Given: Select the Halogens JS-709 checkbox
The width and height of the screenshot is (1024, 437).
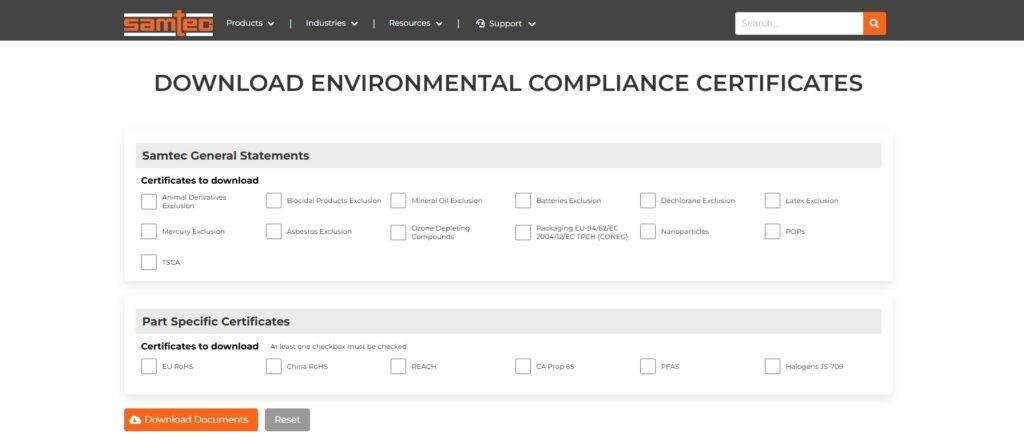Looking at the screenshot, I should click(x=773, y=366).
